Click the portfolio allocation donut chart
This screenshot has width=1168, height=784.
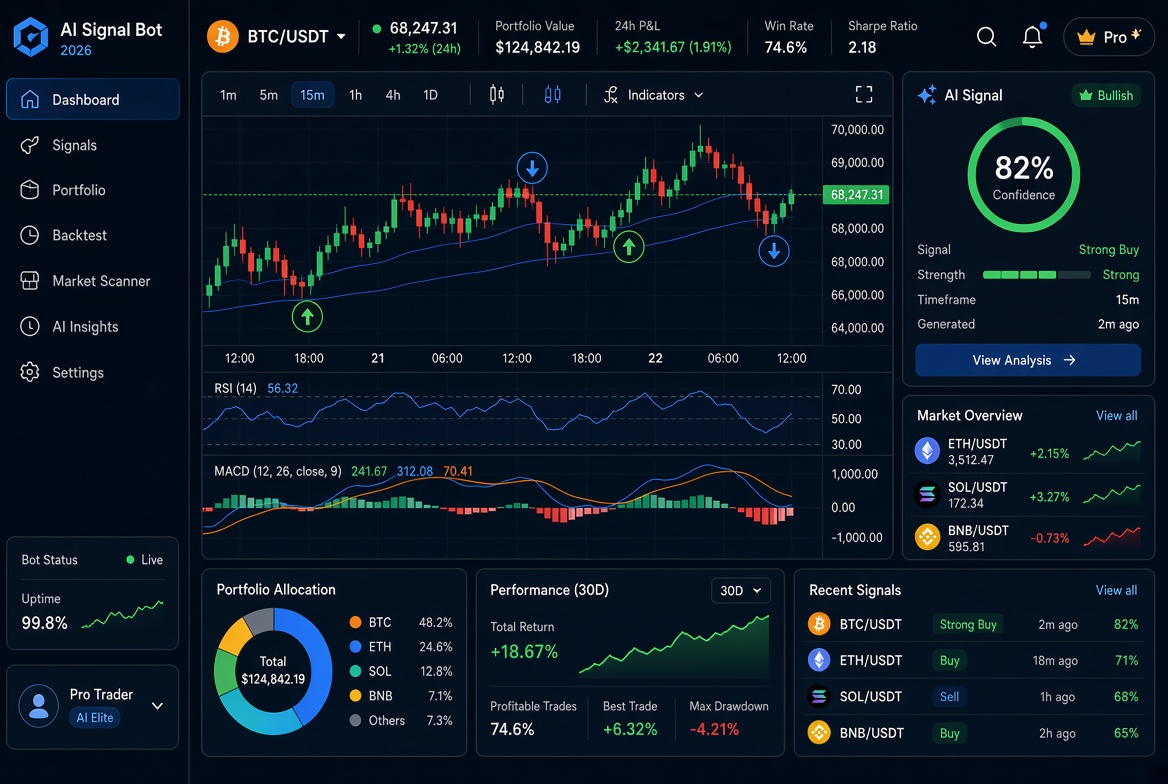pos(273,671)
